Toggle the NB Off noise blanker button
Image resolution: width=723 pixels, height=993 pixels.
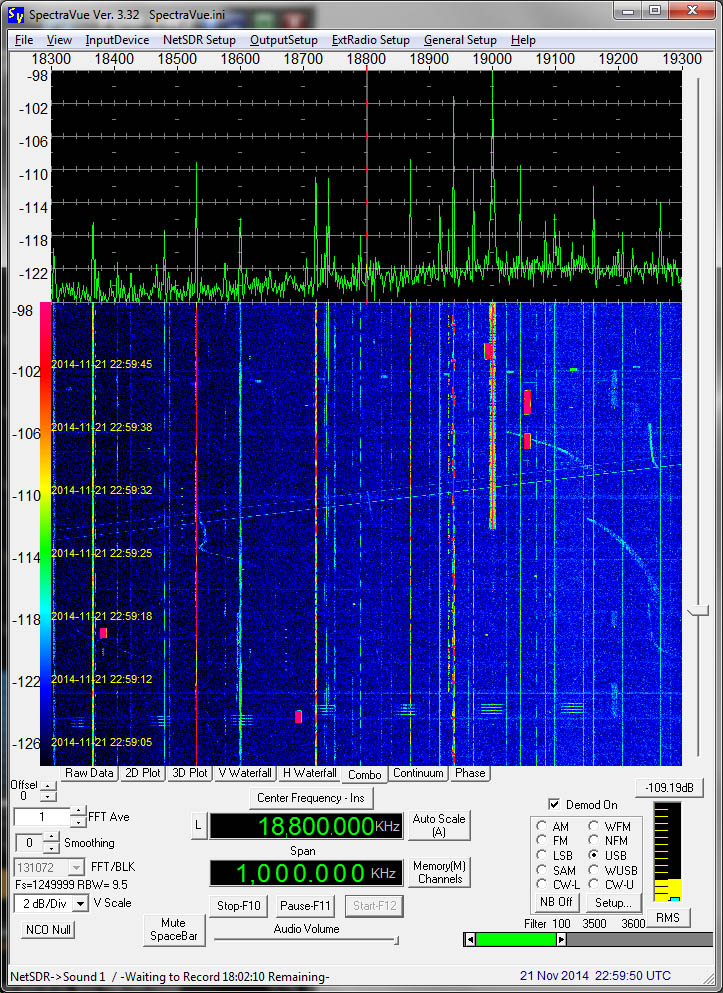(556, 902)
